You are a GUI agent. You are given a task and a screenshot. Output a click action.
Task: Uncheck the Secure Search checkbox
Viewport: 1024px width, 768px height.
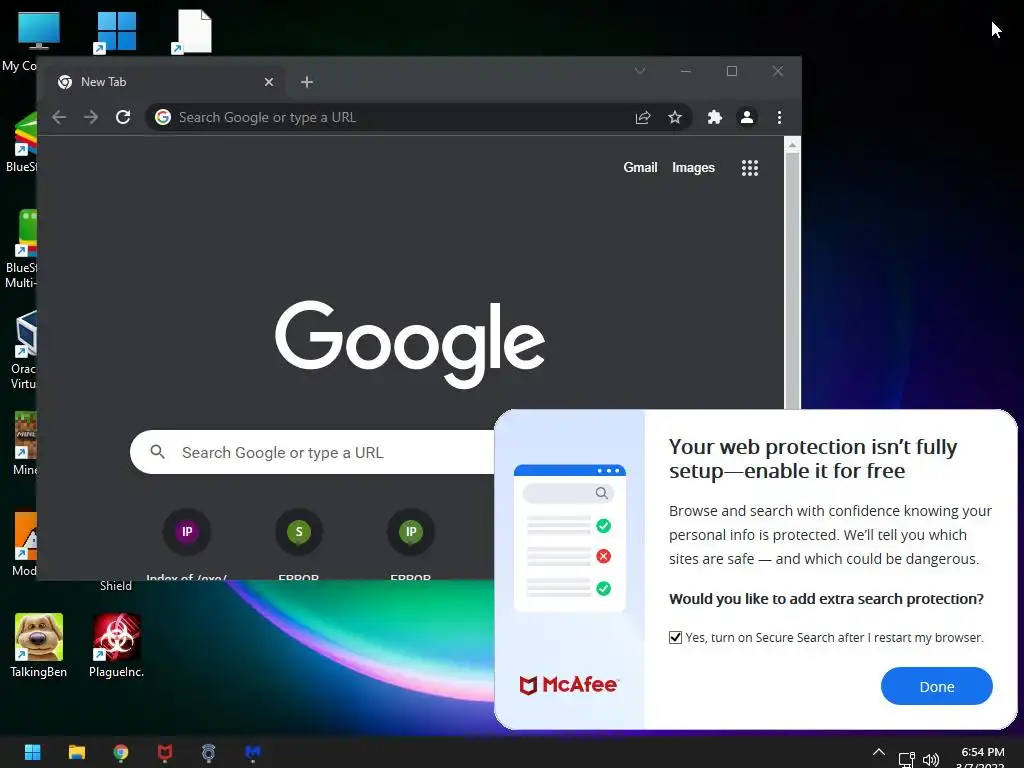pyautogui.click(x=675, y=637)
